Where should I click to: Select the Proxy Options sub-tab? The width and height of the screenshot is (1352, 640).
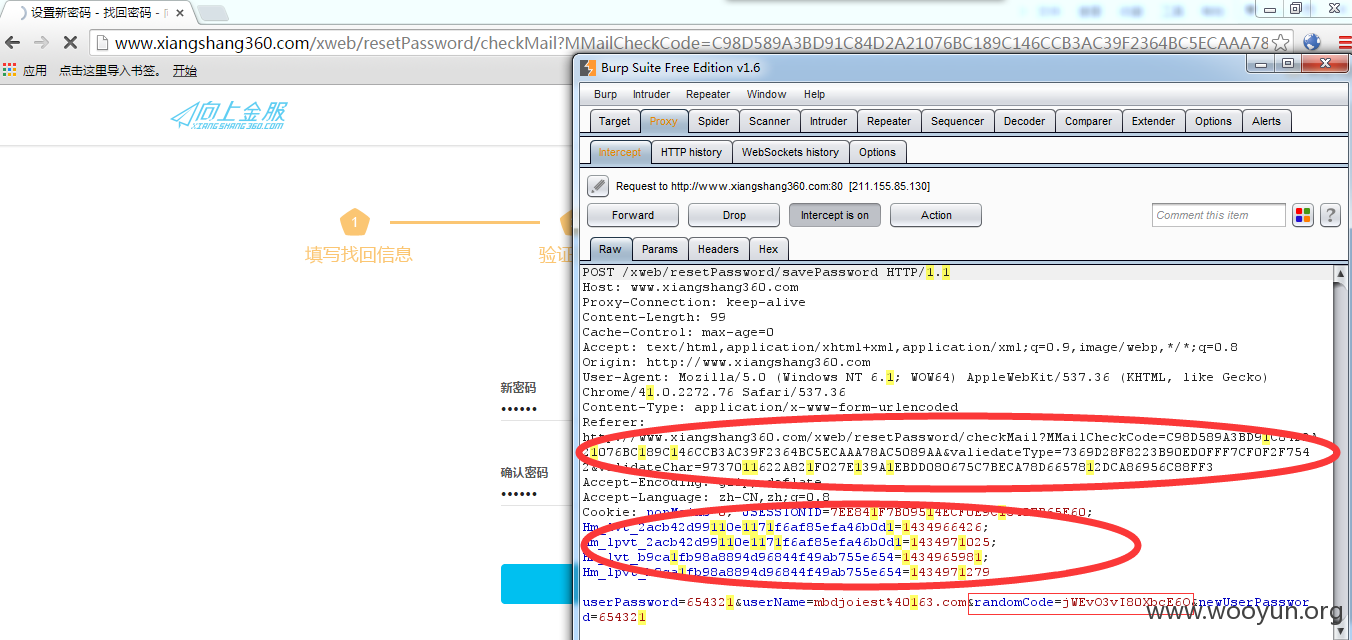[x=877, y=152]
